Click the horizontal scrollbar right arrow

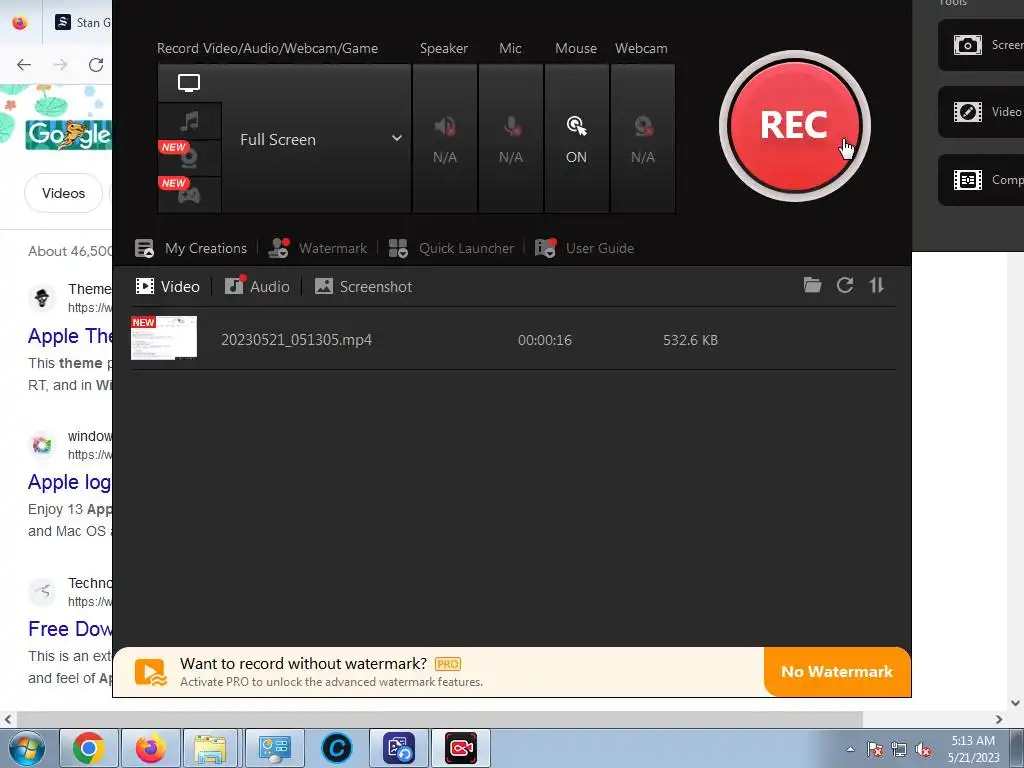[x=999, y=720]
